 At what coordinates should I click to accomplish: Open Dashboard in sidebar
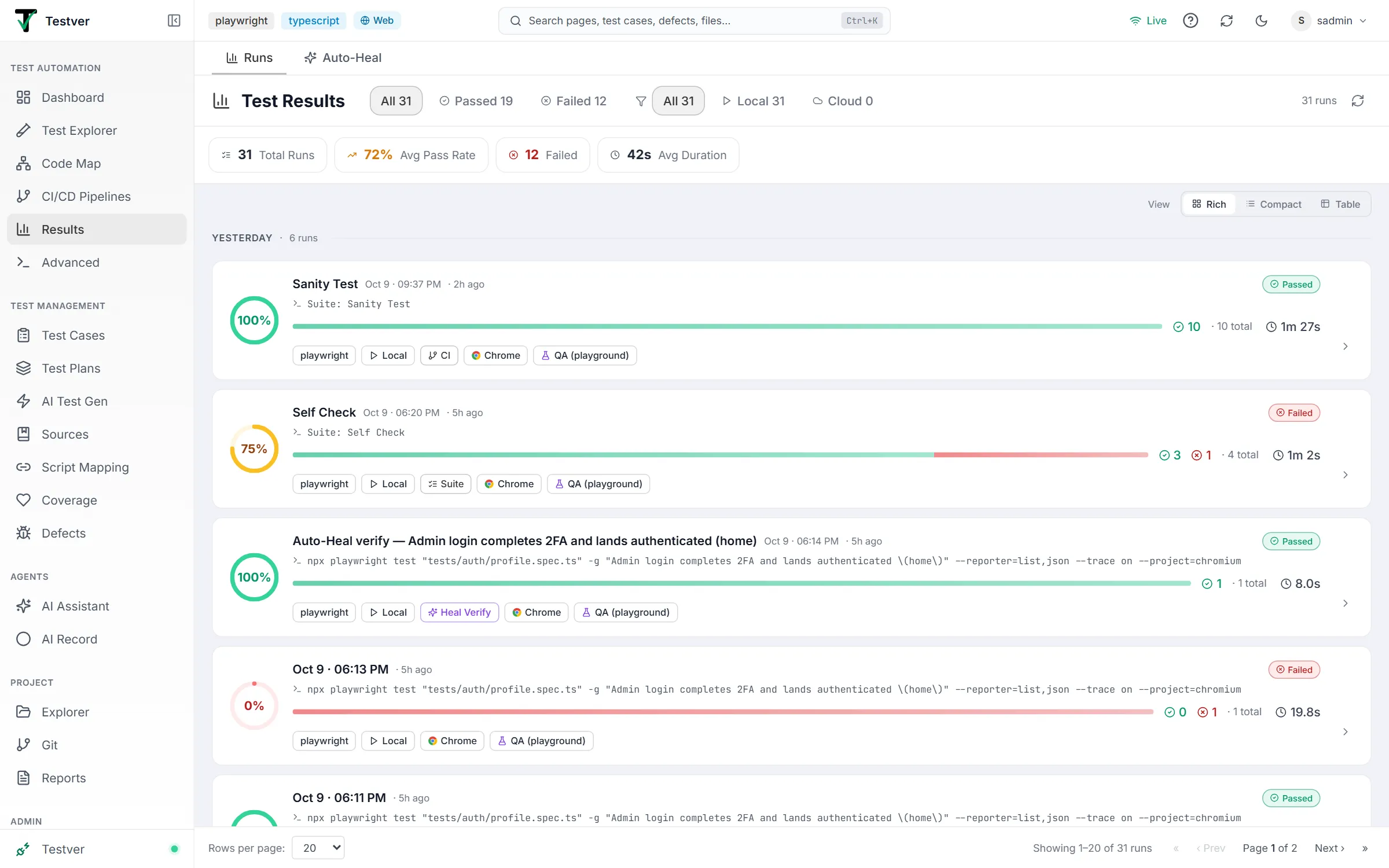97,97
